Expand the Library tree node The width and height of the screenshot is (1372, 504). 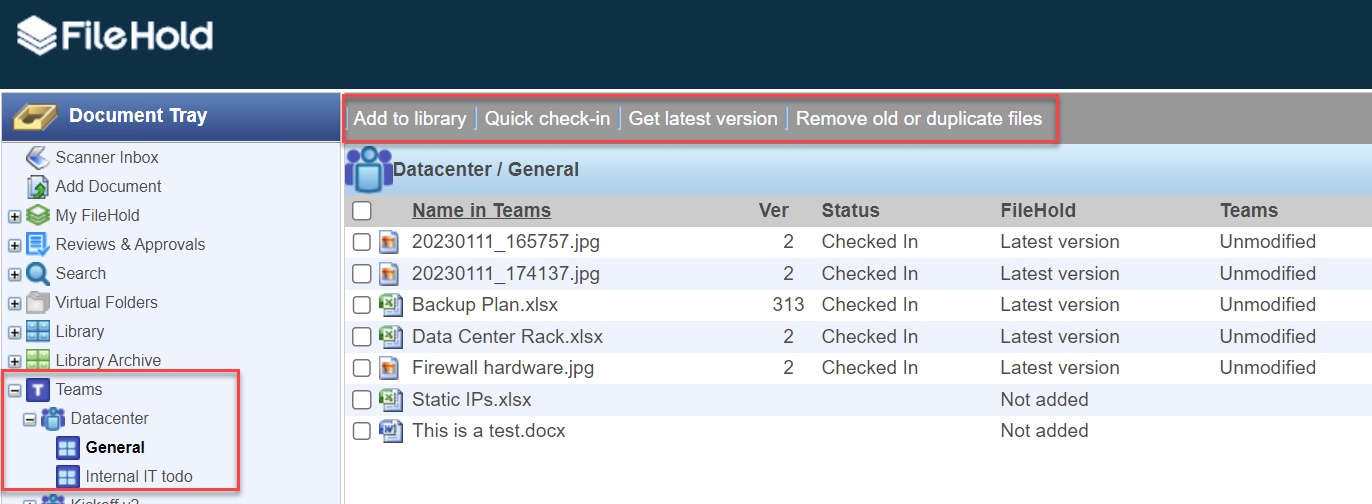click(x=15, y=332)
